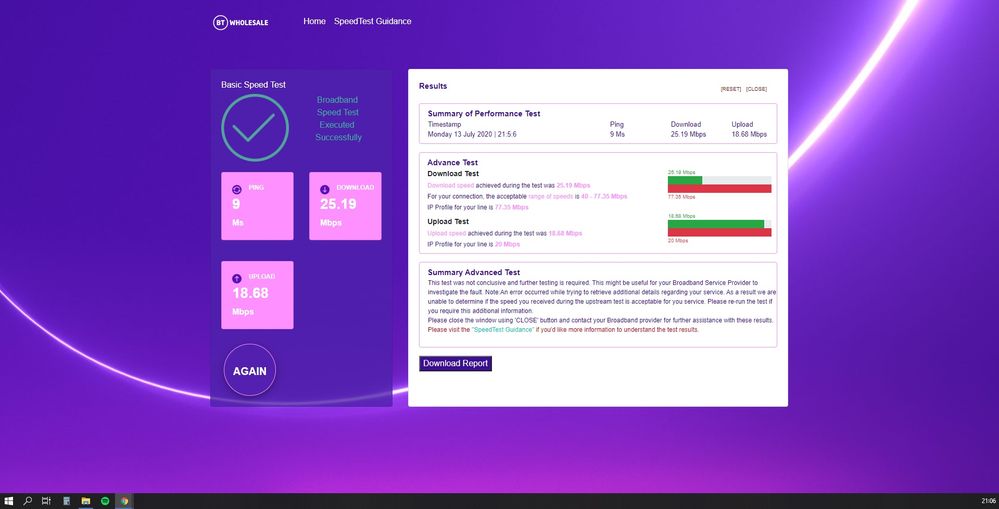Click the BT Wholesale logo

click(240, 21)
